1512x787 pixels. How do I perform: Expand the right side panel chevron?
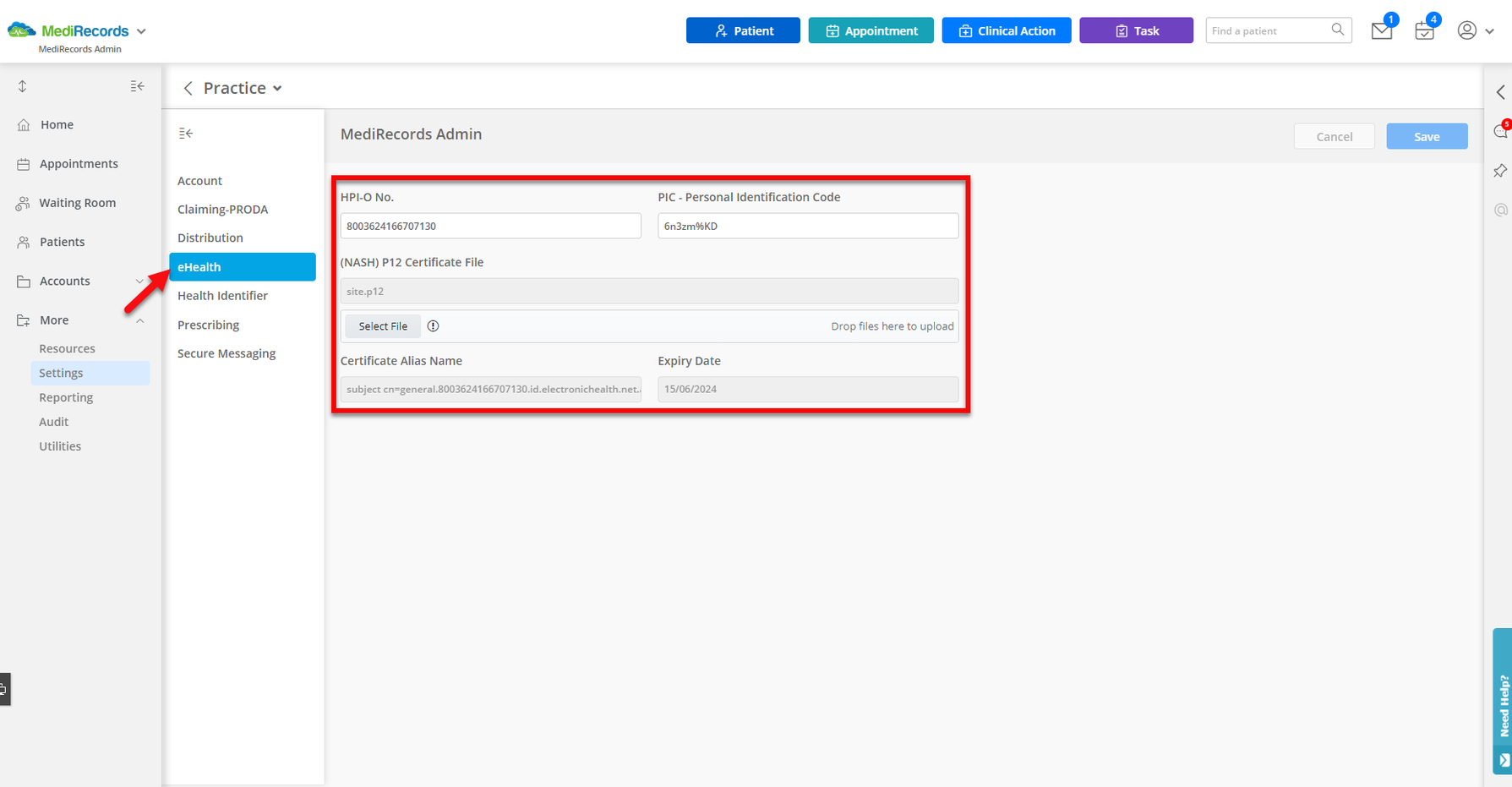click(1501, 92)
